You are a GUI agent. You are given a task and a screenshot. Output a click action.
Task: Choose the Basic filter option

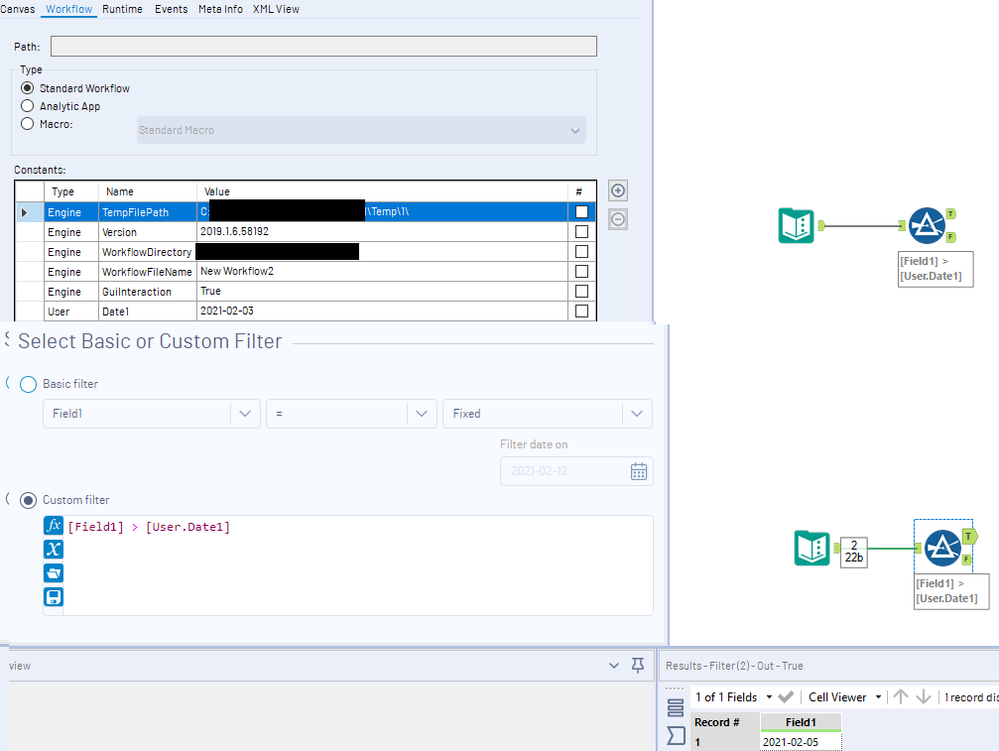coord(28,384)
